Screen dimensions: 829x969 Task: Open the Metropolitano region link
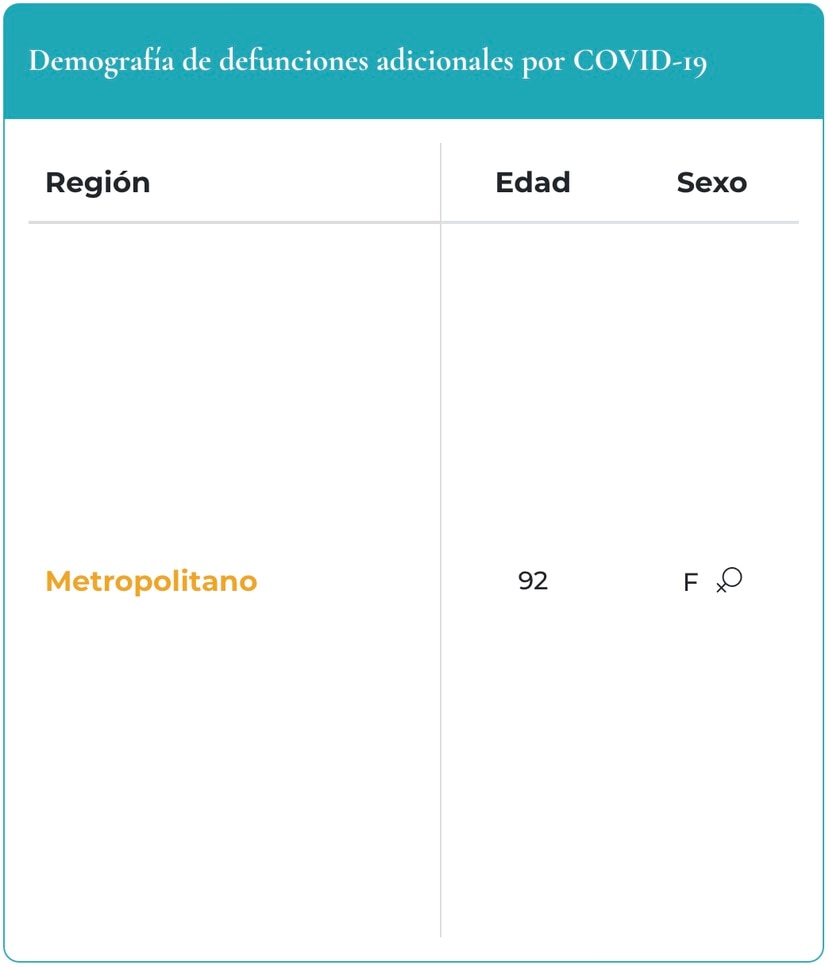click(151, 582)
